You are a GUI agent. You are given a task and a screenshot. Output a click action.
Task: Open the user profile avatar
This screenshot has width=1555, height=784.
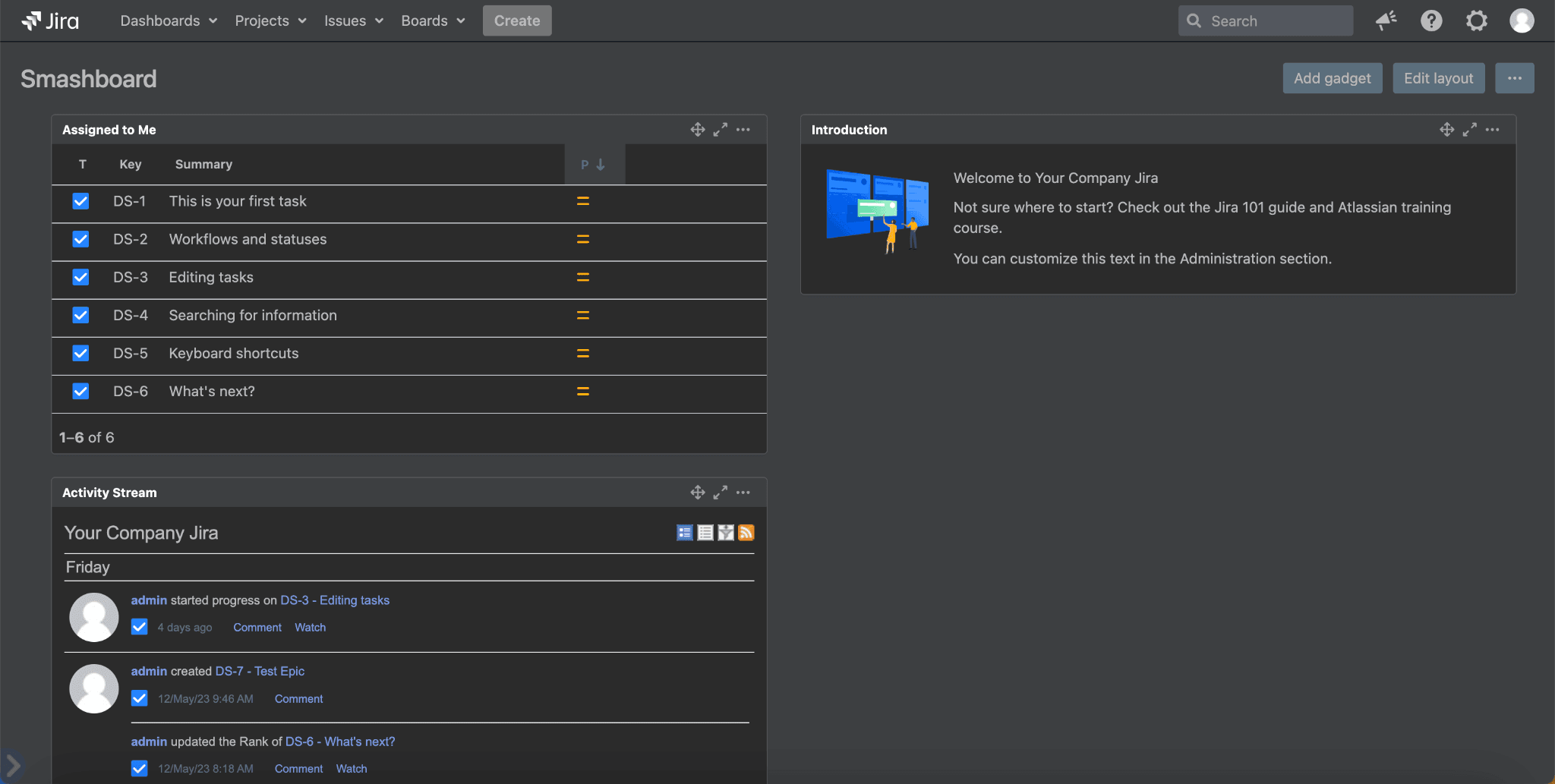1521,20
